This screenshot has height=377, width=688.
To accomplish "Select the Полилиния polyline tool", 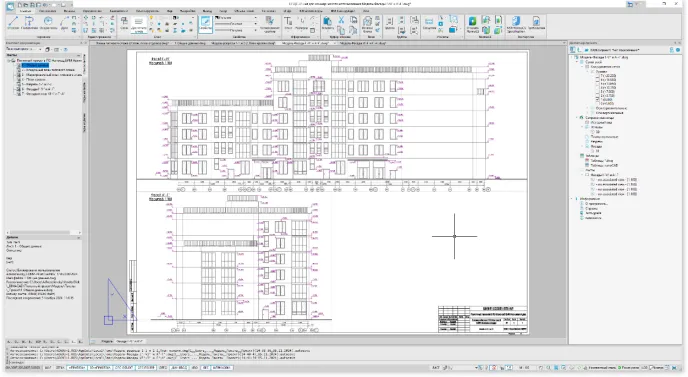I will [29, 23].
